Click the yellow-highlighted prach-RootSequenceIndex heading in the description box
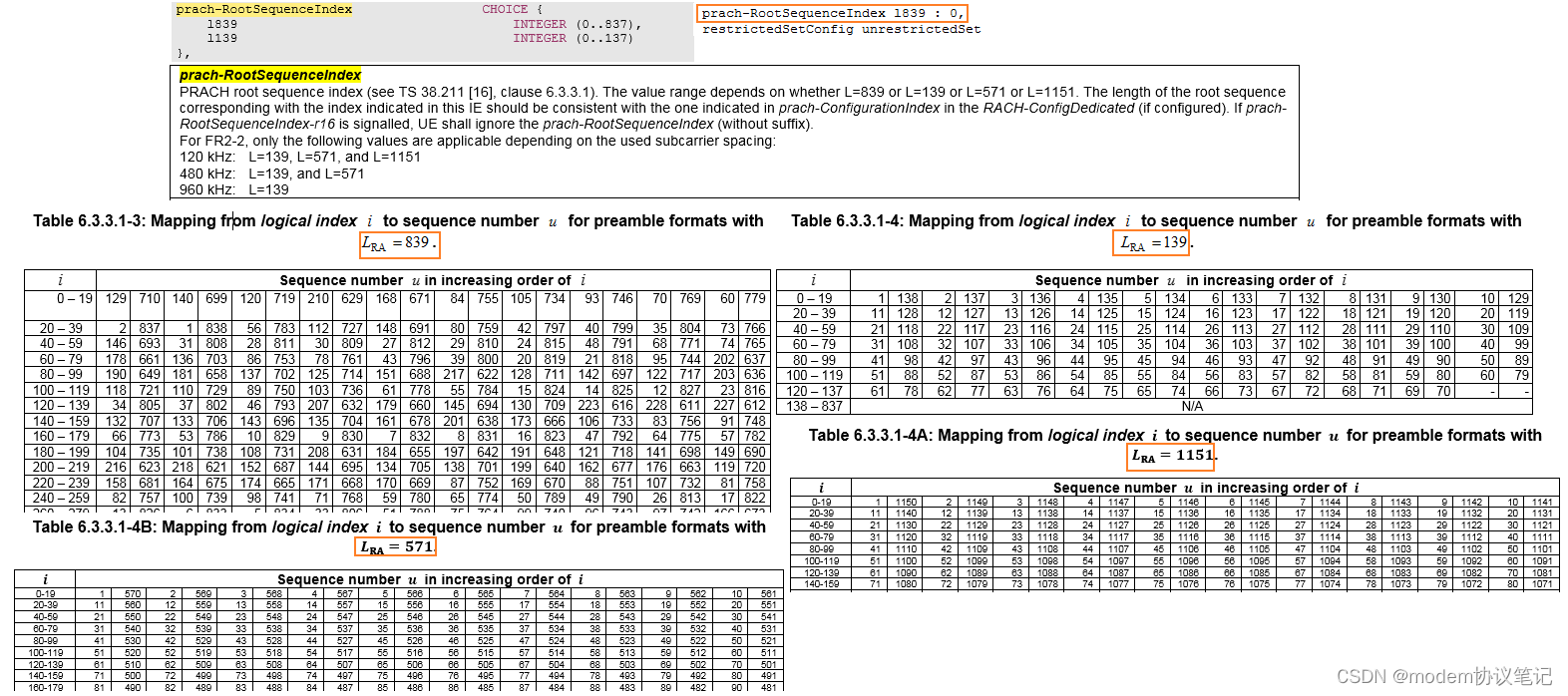Screen dimensions: 1568x696 pyautogui.click(x=270, y=75)
